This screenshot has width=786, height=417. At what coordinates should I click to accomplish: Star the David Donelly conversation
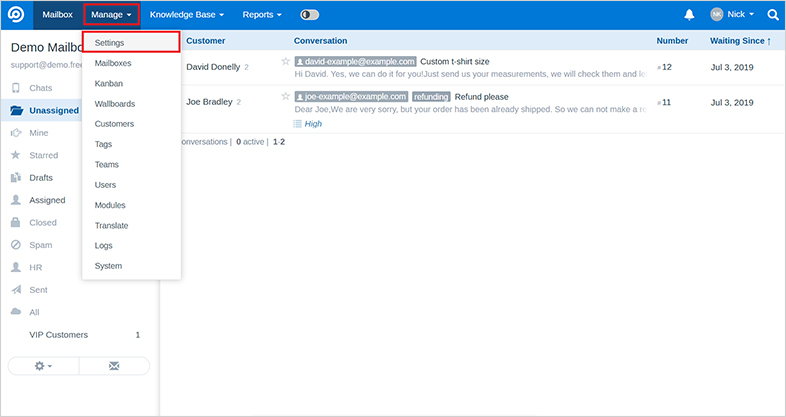tap(285, 62)
